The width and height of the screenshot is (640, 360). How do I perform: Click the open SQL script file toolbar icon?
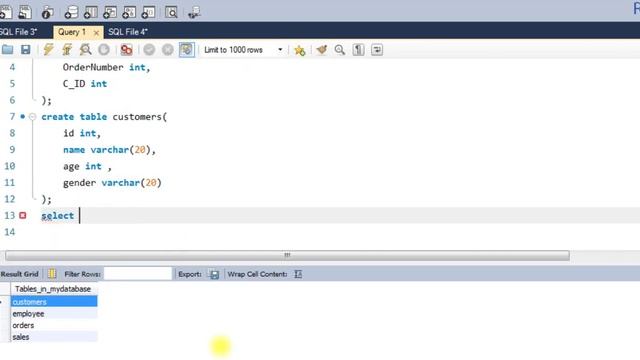(x=24, y=12)
